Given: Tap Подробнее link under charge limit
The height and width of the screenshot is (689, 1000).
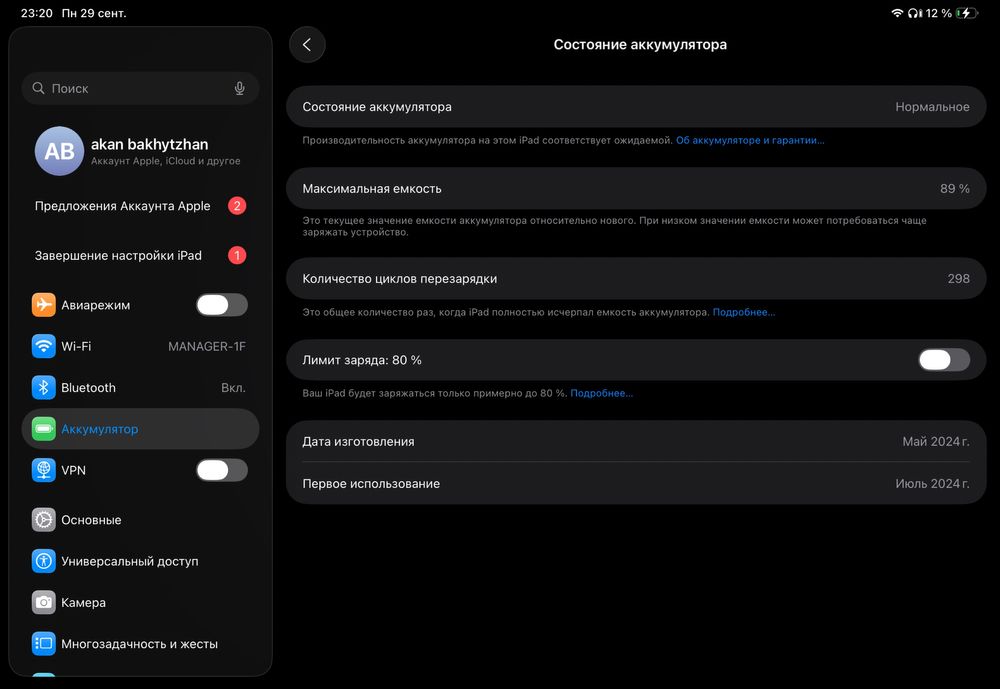Looking at the screenshot, I should [601, 394].
